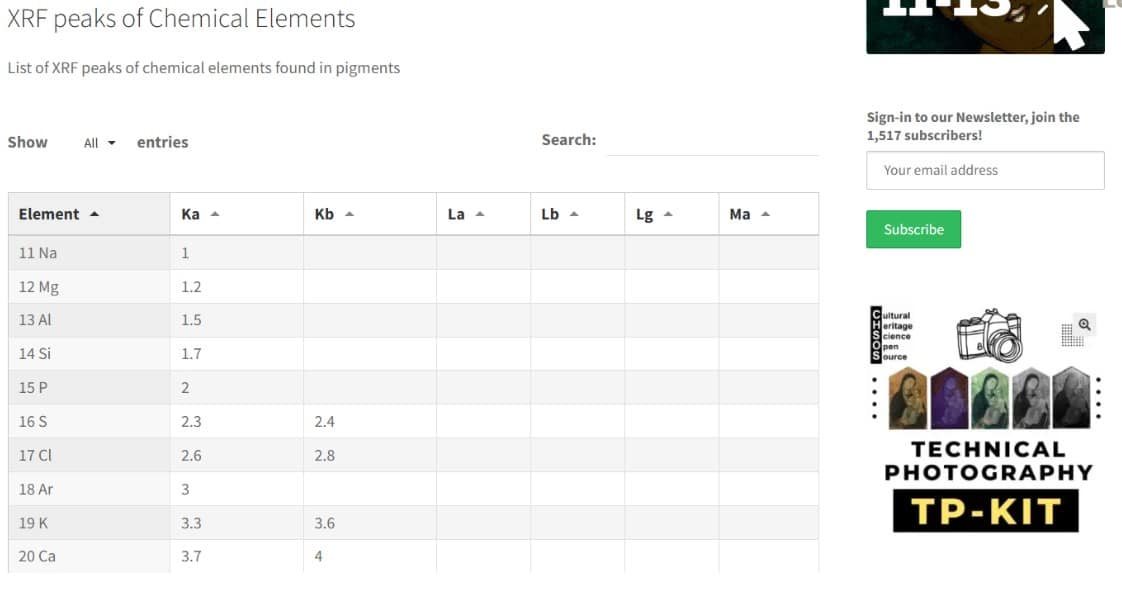The width and height of the screenshot is (1122, 592).
Task: Click the table Search input field
Action: click(x=713, y=141)
